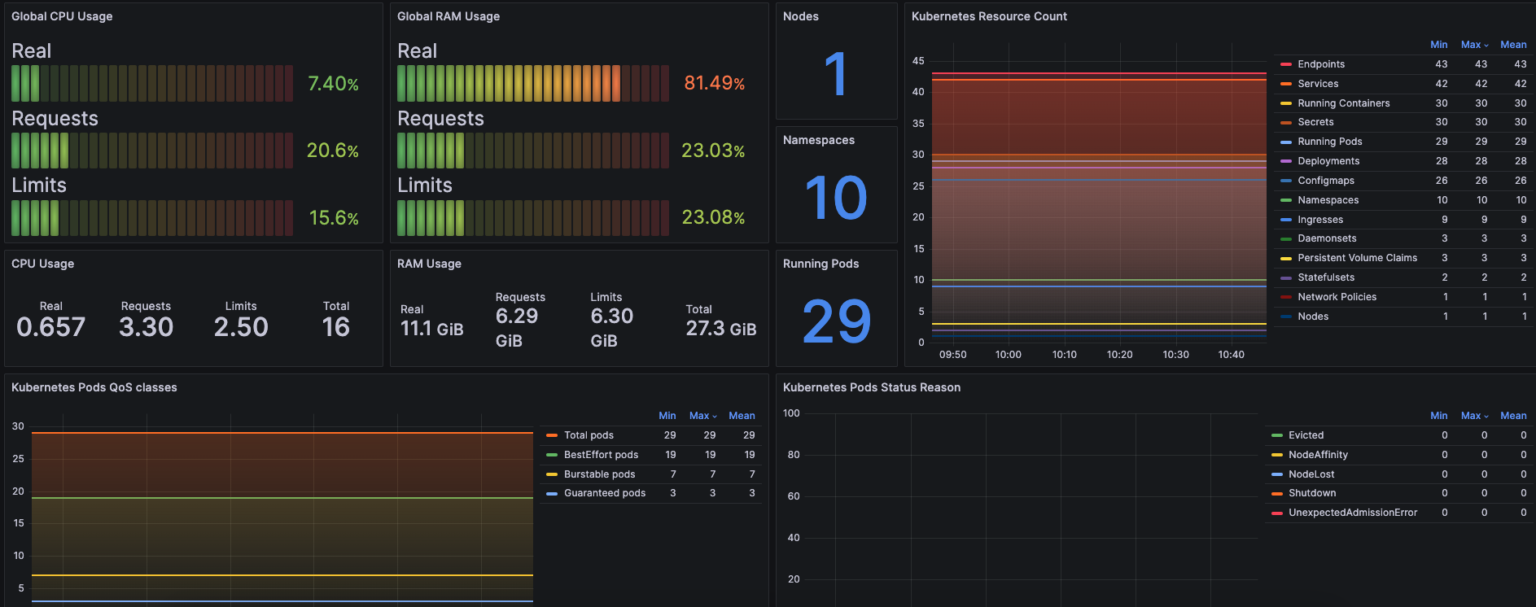Click the large Running Pods count 29
The height and width of the screenshot is (607, 1536).
point(836,322)
